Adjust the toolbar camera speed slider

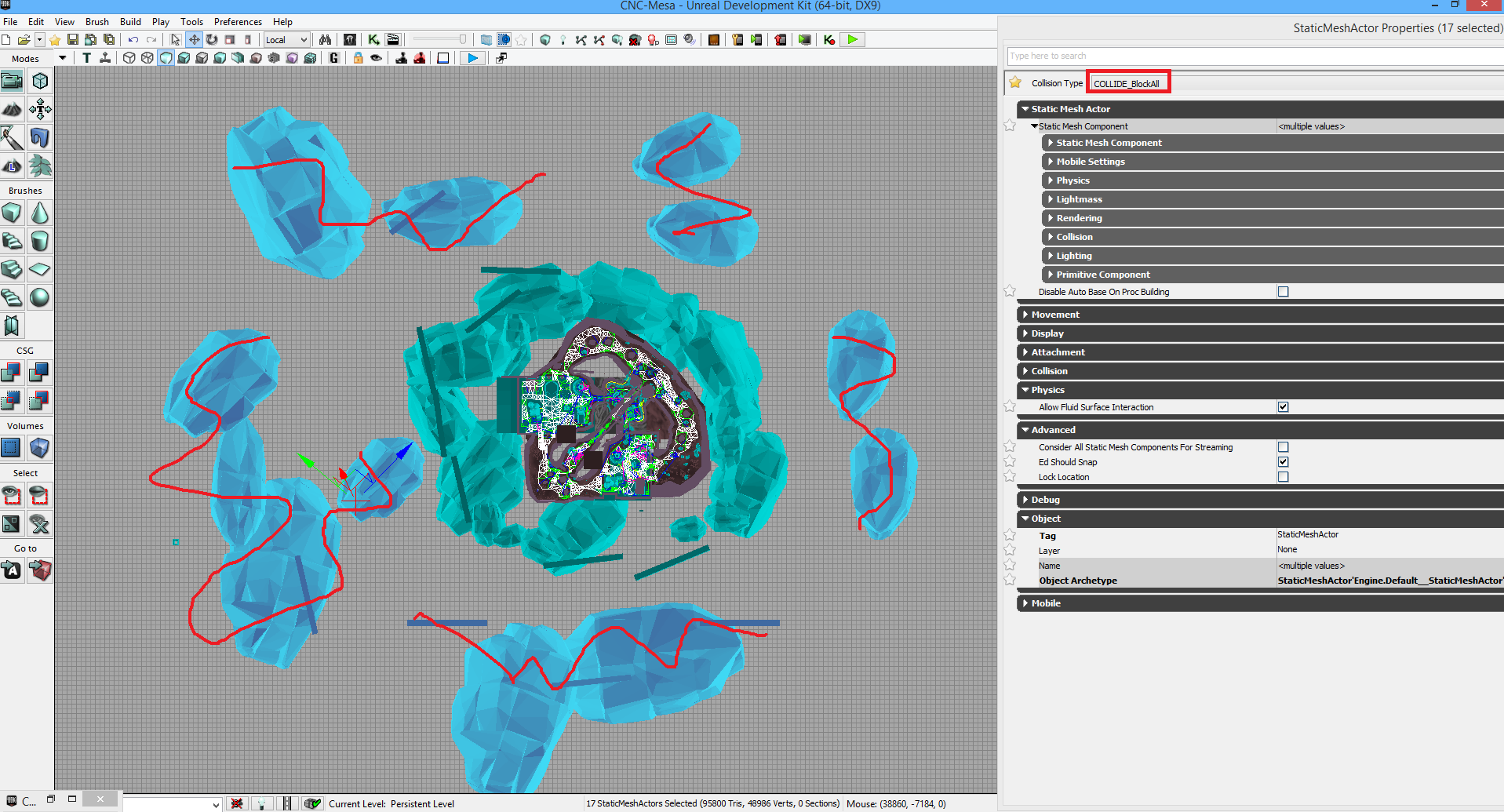point(439,40)
